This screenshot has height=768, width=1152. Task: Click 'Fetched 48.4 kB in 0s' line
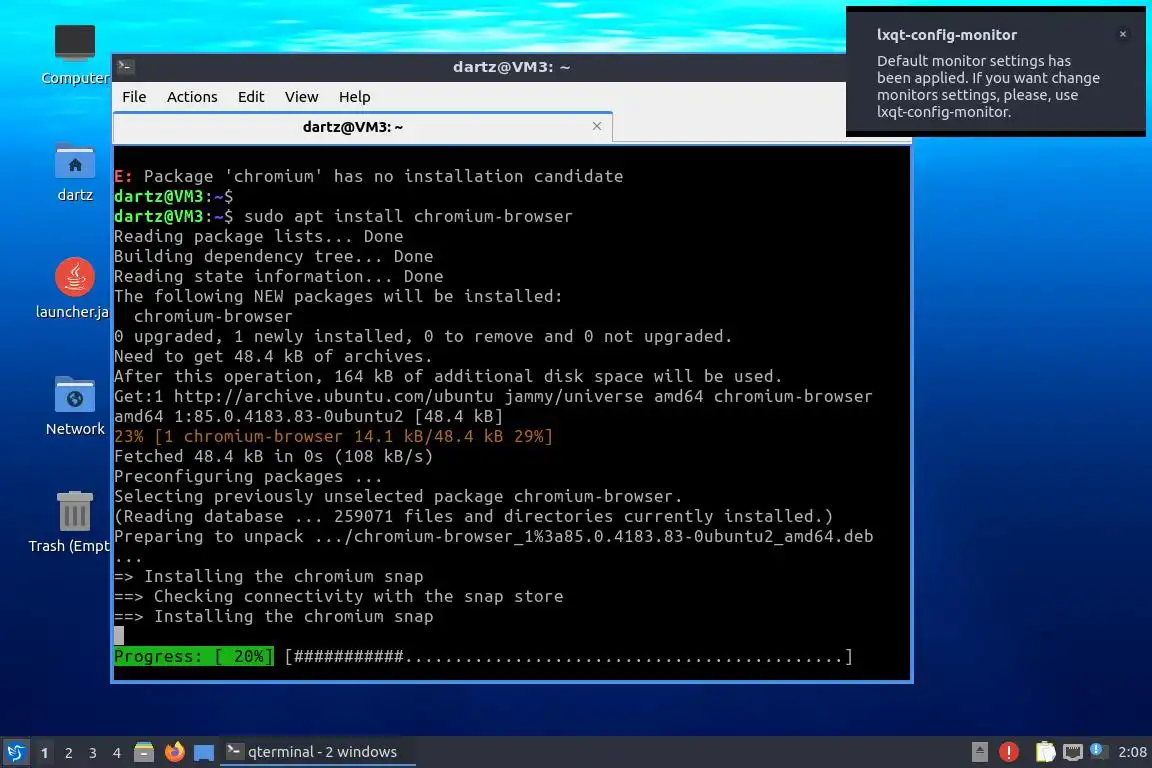tap(273, 456)
